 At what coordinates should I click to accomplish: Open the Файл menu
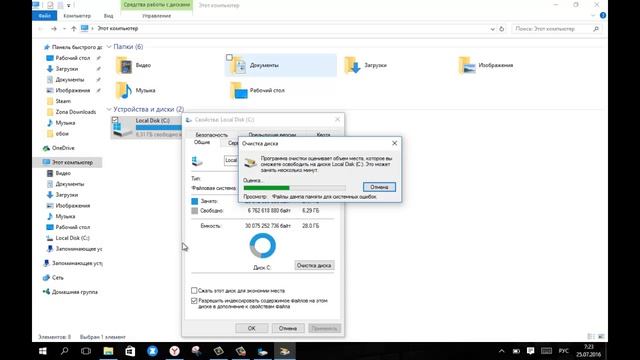pos(44,16)
